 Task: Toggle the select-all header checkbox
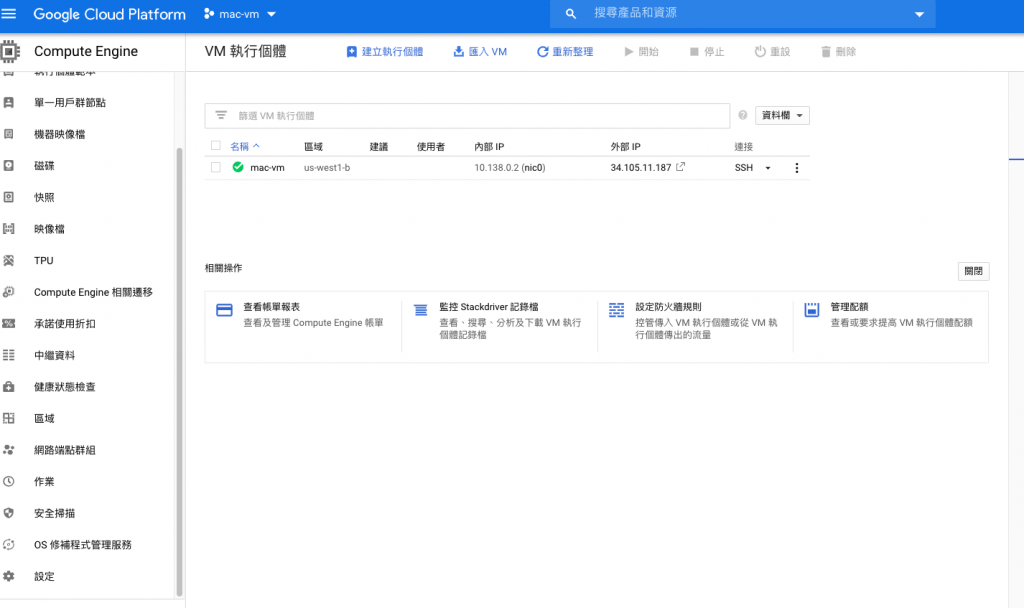pos(216,146)
